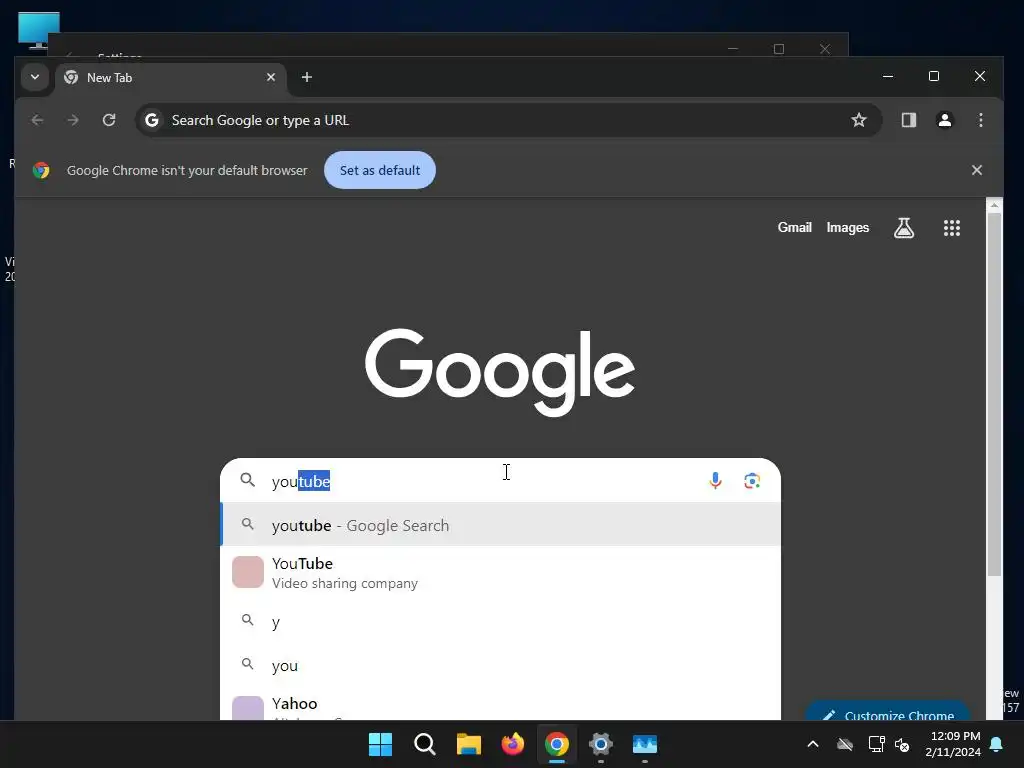Image resolution: width=1024 pixels, height=768 pixels.
Task: Close the Settings window behind Chrome
Action: pyautogui.click(x=825, y=49)
